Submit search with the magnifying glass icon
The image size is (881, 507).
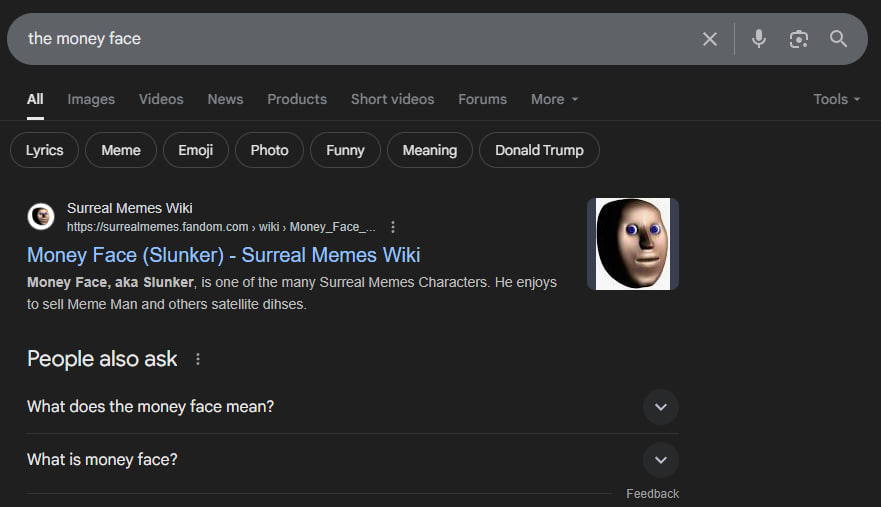pos(838,39)
